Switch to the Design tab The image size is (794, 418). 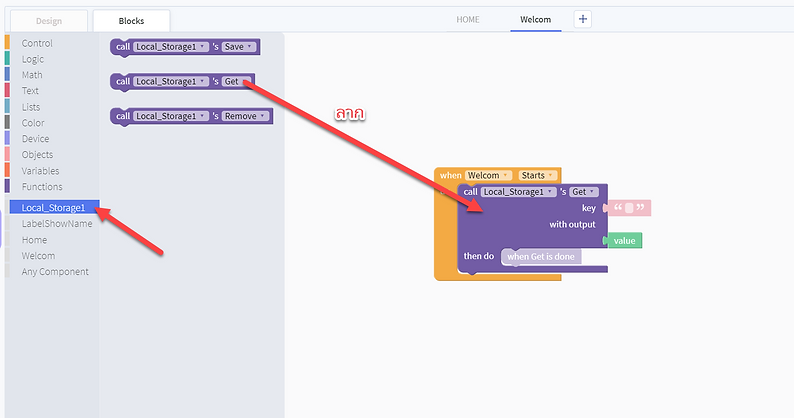pyautogui.click(x=49, y=21)
